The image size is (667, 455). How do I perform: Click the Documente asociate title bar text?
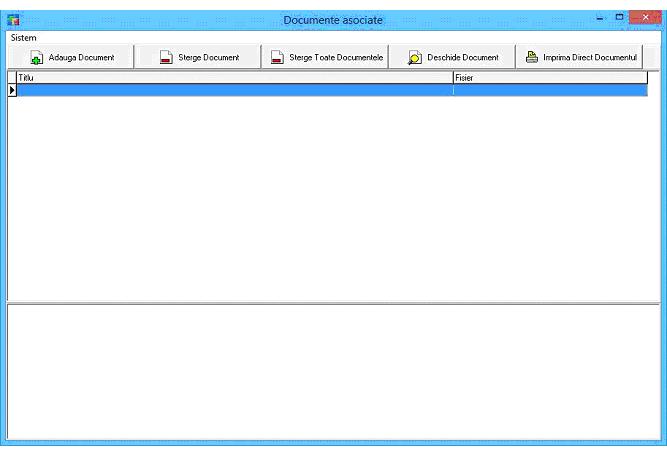(x=333, y=19)
